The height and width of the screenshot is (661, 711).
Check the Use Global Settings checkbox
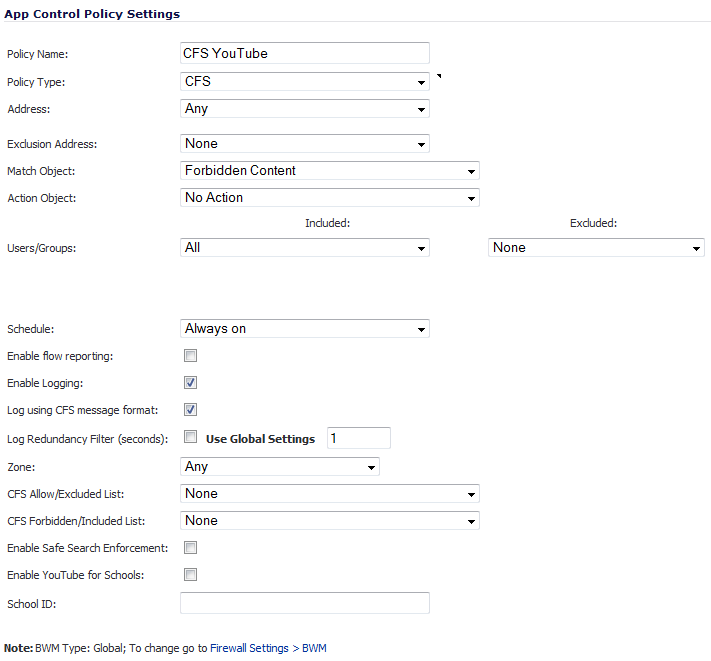(190, 437)
